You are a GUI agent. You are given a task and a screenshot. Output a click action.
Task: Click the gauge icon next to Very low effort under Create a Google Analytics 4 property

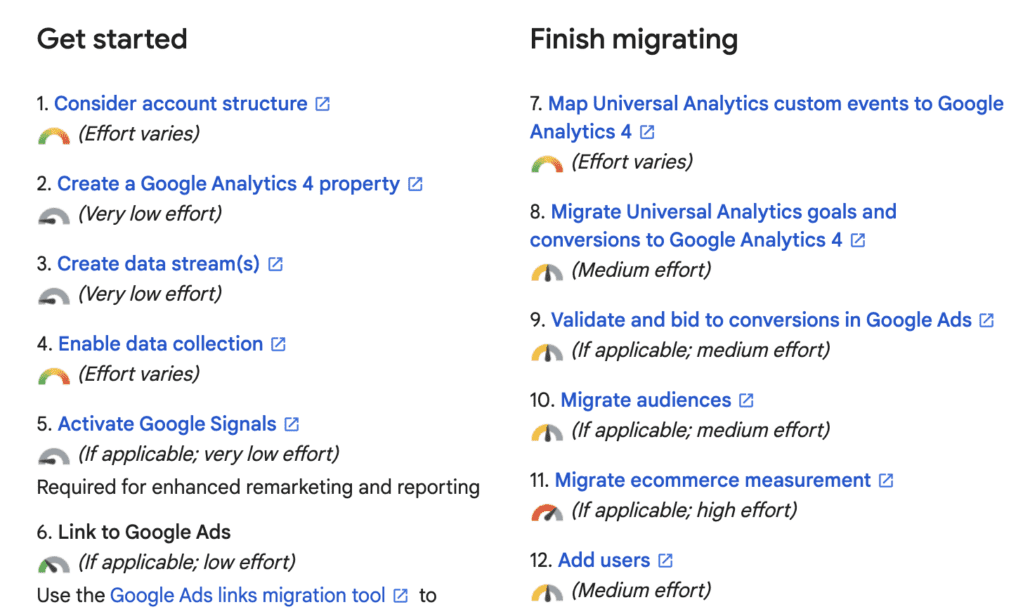point(54,216)
